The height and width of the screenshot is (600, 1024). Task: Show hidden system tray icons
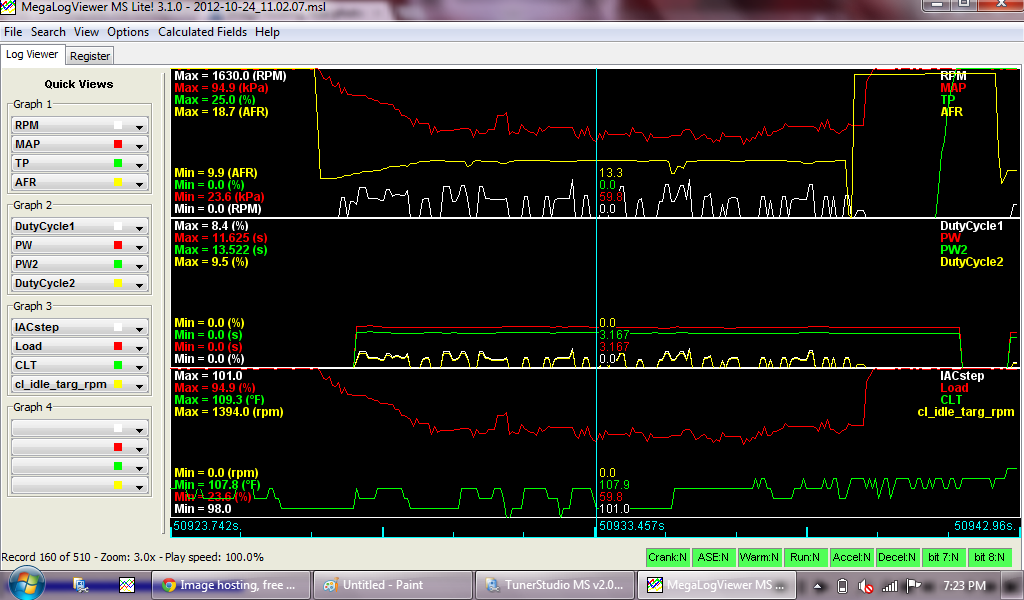click(817, 586)
